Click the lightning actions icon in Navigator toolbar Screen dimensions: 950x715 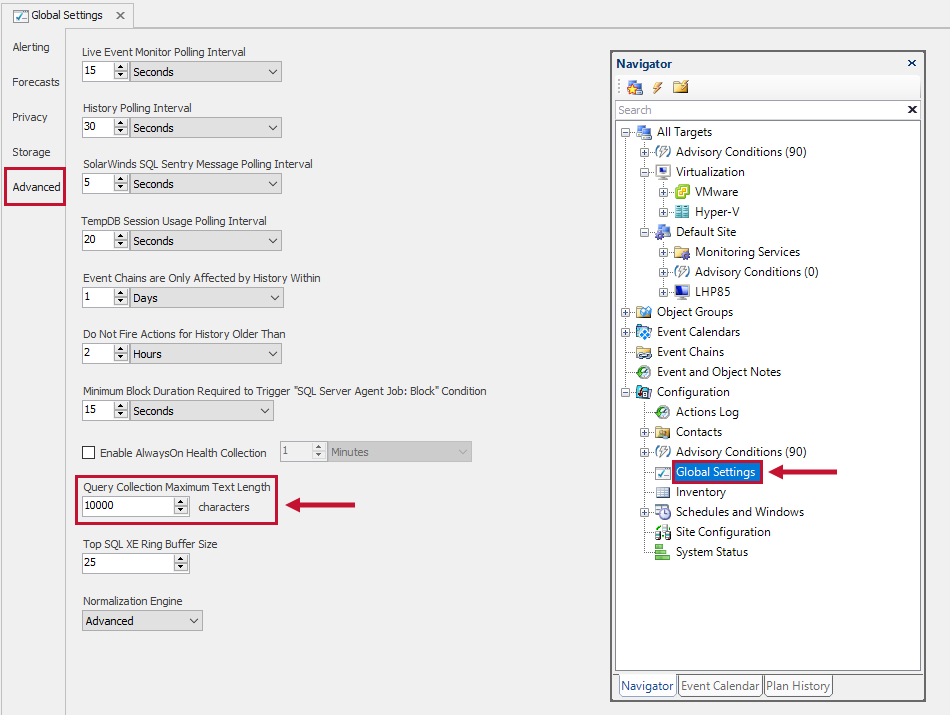click(x=657, y=87)
